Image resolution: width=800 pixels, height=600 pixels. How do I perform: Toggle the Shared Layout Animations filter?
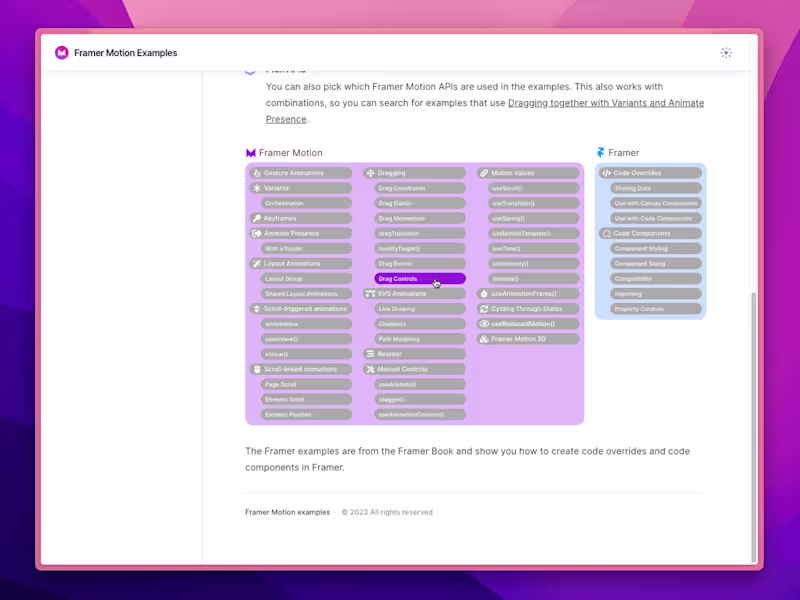tap(306, 293)
